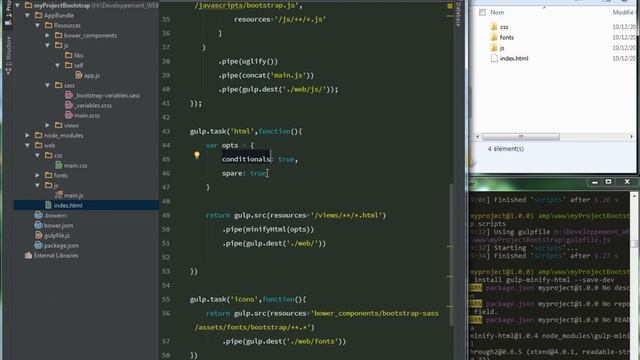Image resolution: width=640 pixels, height=360 pixels.
Task: Sort Explorer by Modifié column
Action: coord(623,13)
